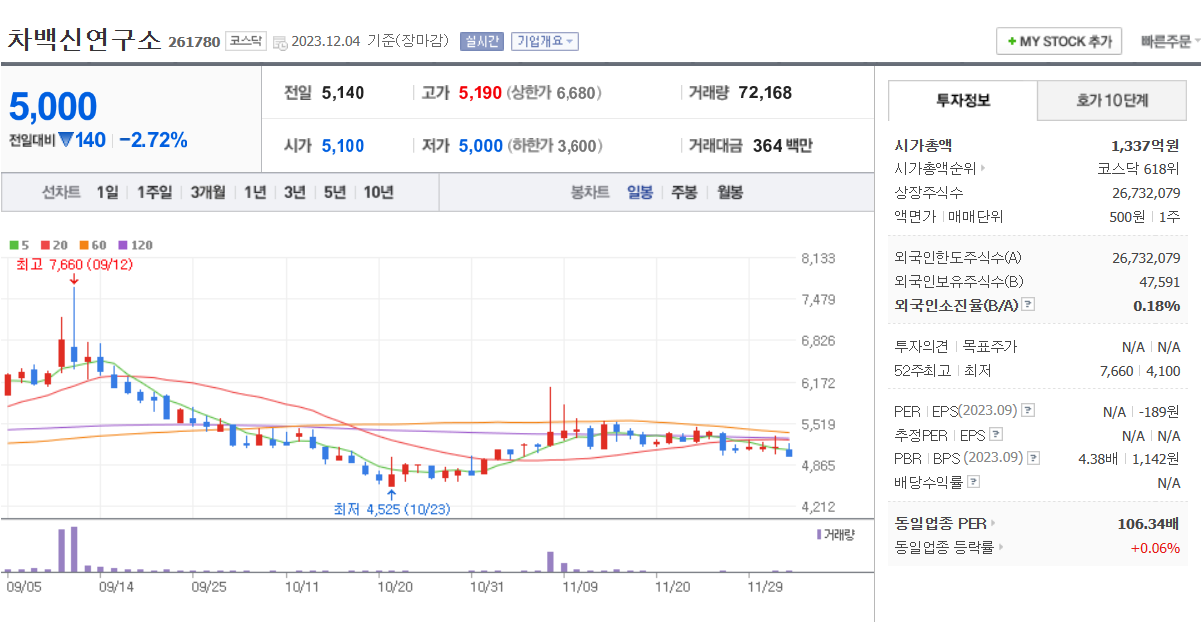Click the 최저 4,525 (10/23) chart marker
This screenshot has height=622, width=1204.
point(392,509)
